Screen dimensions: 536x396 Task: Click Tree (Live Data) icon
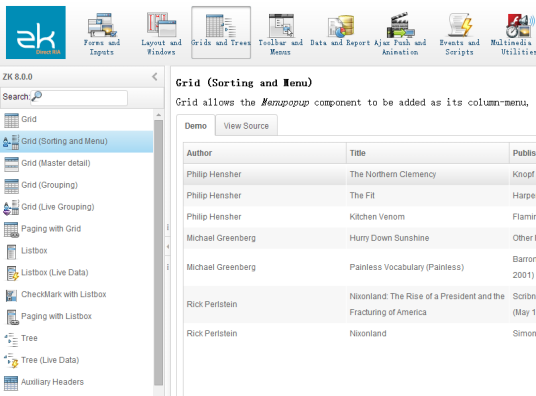[x=11, y=361]
